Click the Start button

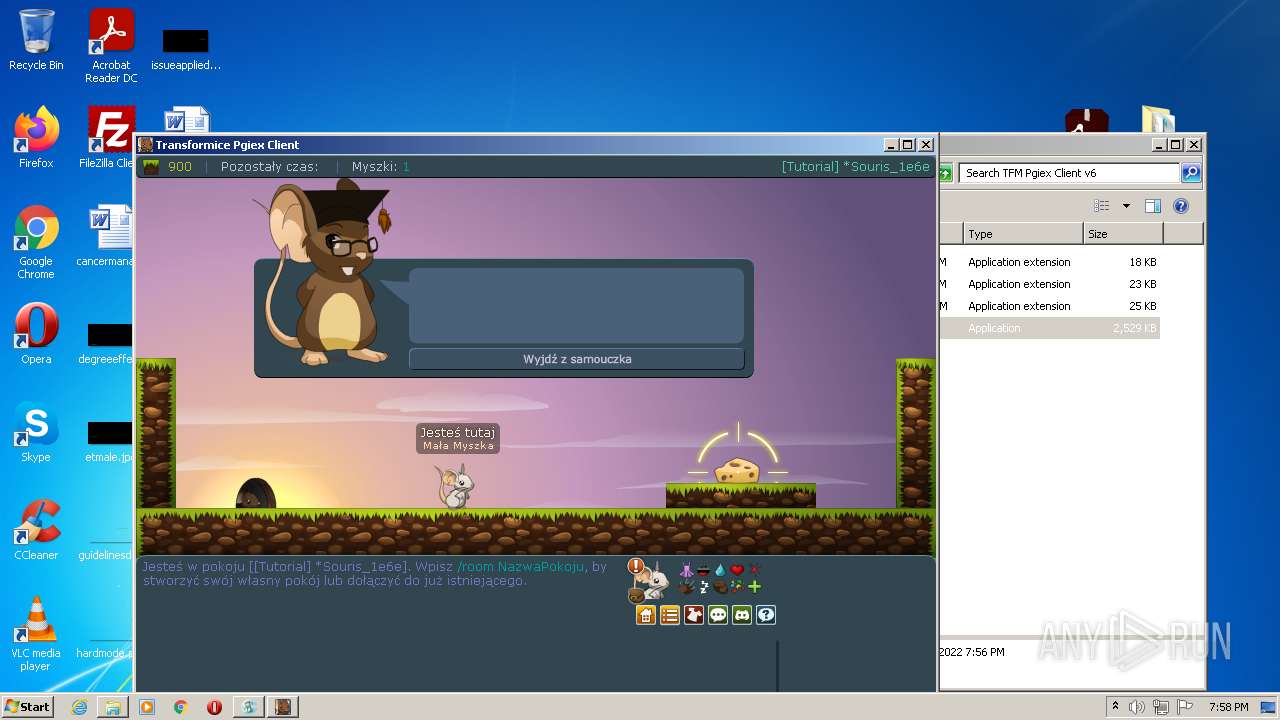tap(27, 706)
